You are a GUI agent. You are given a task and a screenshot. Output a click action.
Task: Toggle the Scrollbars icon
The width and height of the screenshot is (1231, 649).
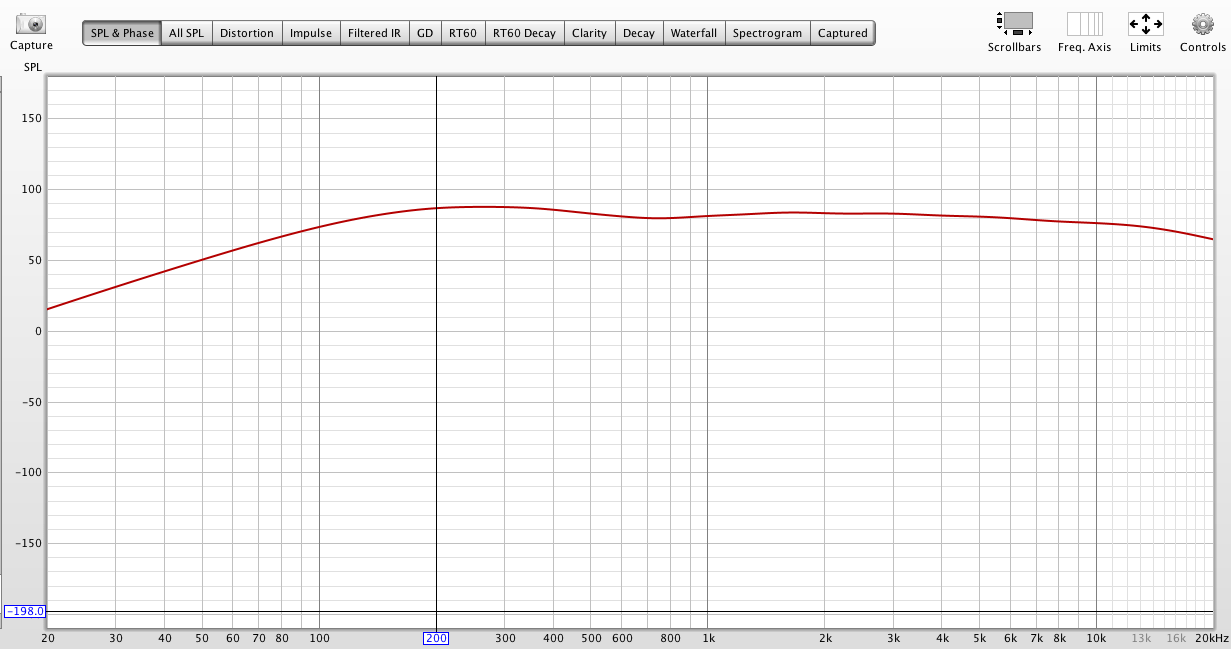click(x=1014, y=24)
